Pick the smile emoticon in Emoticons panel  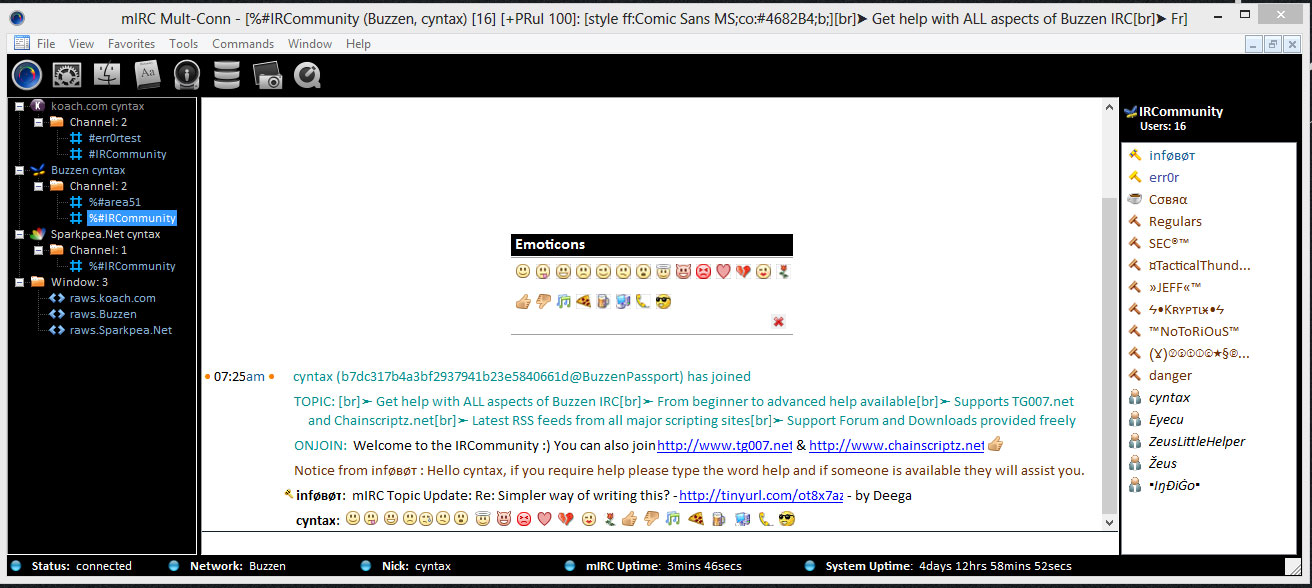[x=523, y=271]
